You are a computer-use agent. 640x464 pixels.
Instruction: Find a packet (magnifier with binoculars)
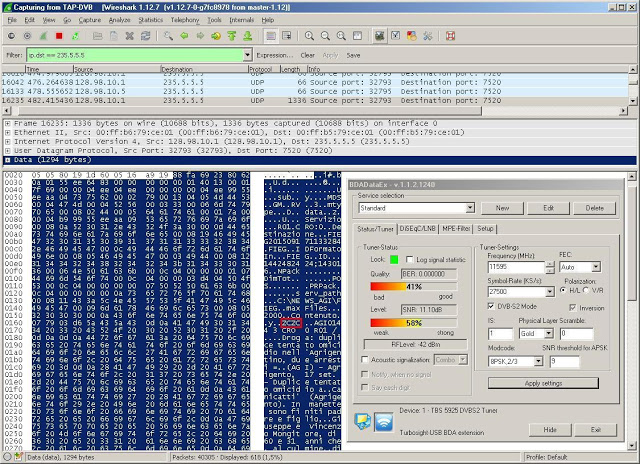(168, 36)
